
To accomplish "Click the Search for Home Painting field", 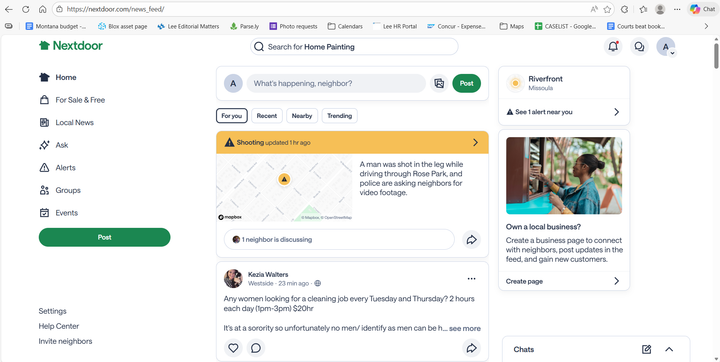I will click(x=354, y=46).
